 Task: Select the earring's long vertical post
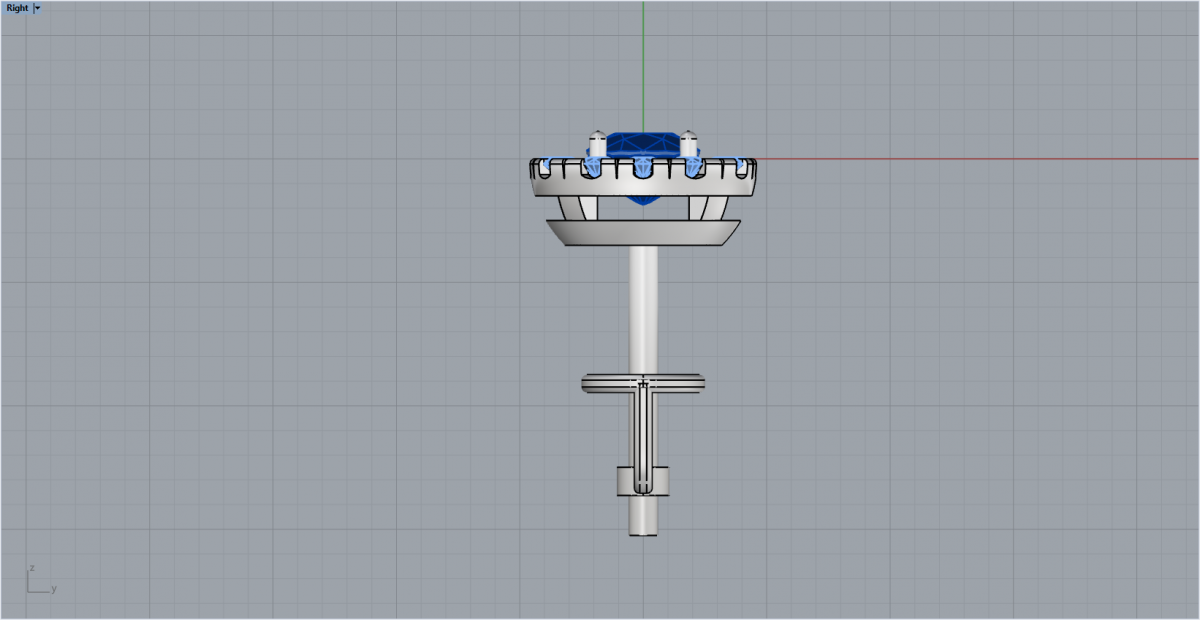point(643,311)
